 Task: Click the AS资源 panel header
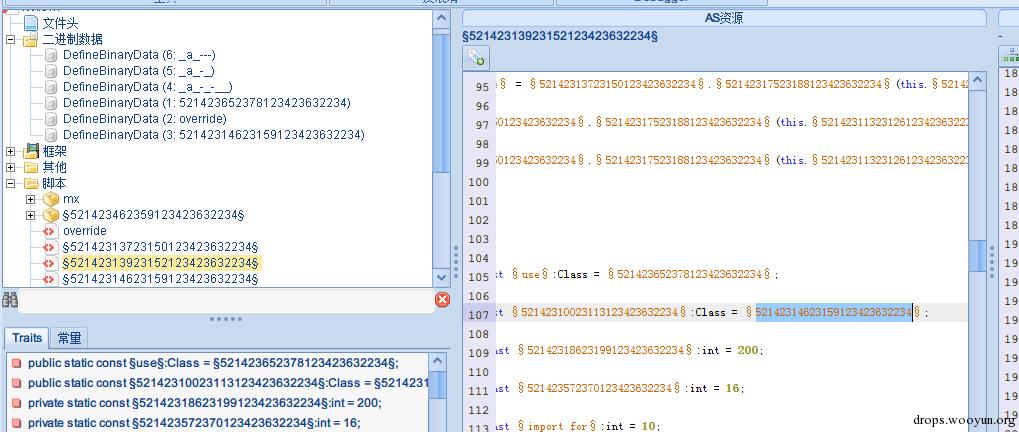[724, 18]
